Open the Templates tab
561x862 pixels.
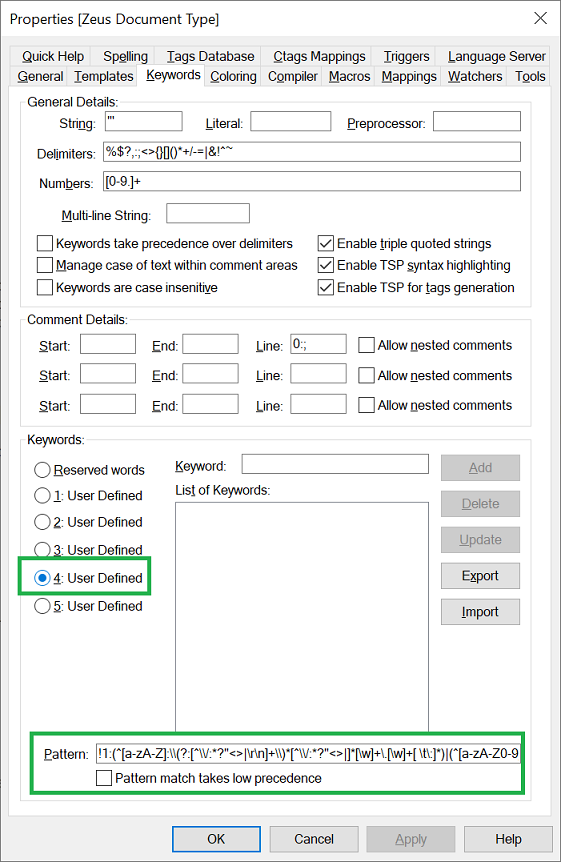click(103, 76)
